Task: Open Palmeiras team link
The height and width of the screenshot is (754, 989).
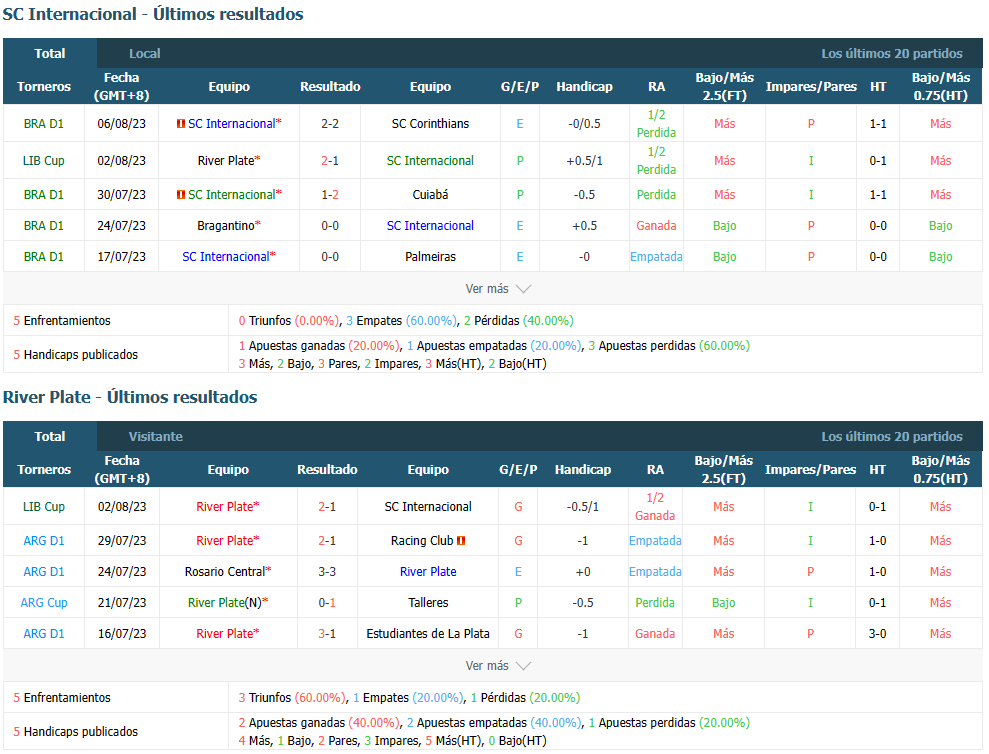Action: tap(430, 257)
